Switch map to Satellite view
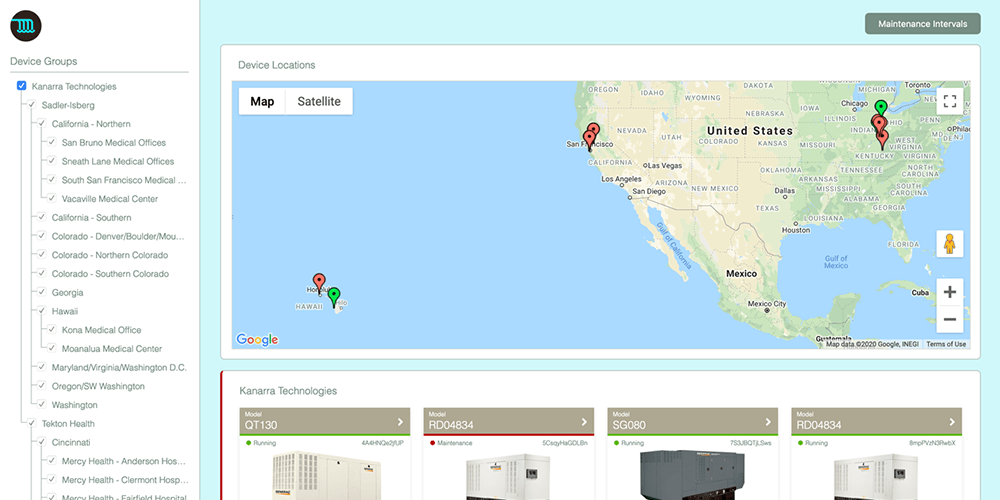The image size is (1000, 500). [319, 101]
